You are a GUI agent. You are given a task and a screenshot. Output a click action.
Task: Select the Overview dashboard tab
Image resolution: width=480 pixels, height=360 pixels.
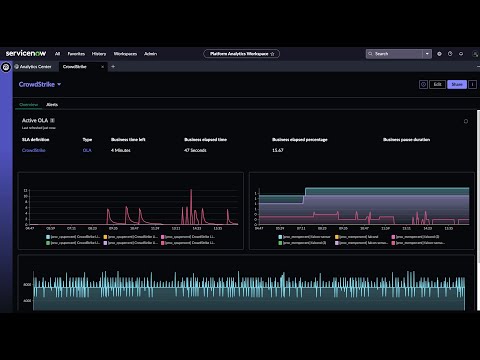tap(29, 105)
